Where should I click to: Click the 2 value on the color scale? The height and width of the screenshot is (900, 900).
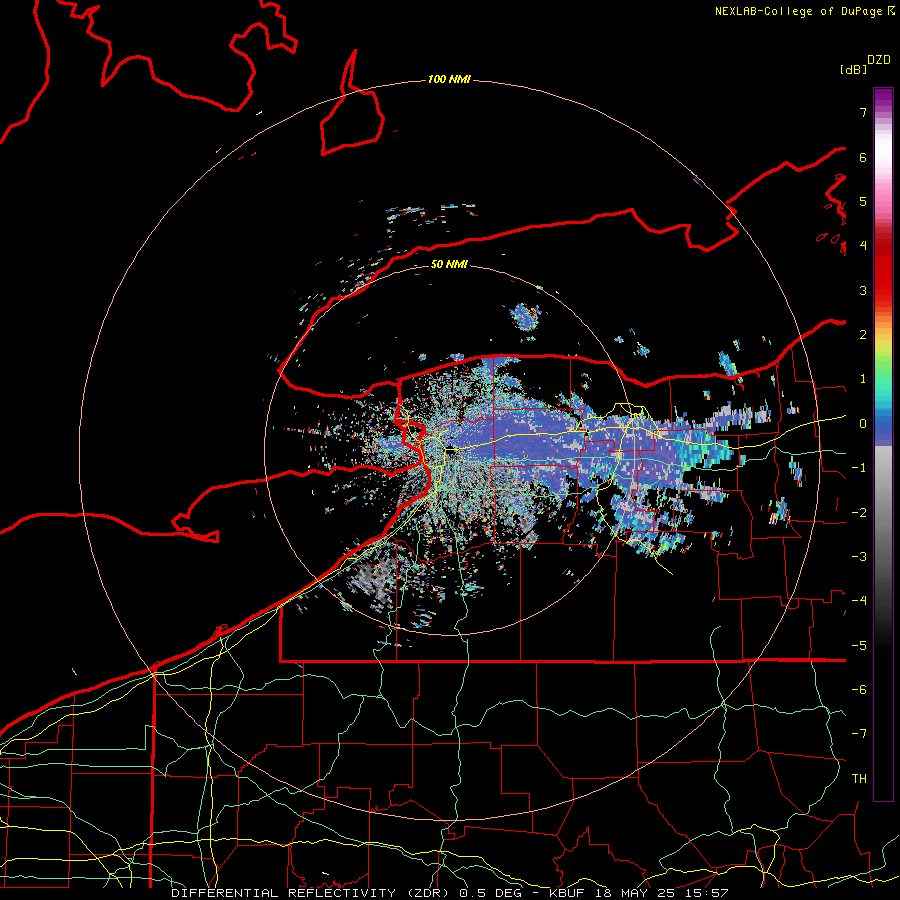pos(863,335)
